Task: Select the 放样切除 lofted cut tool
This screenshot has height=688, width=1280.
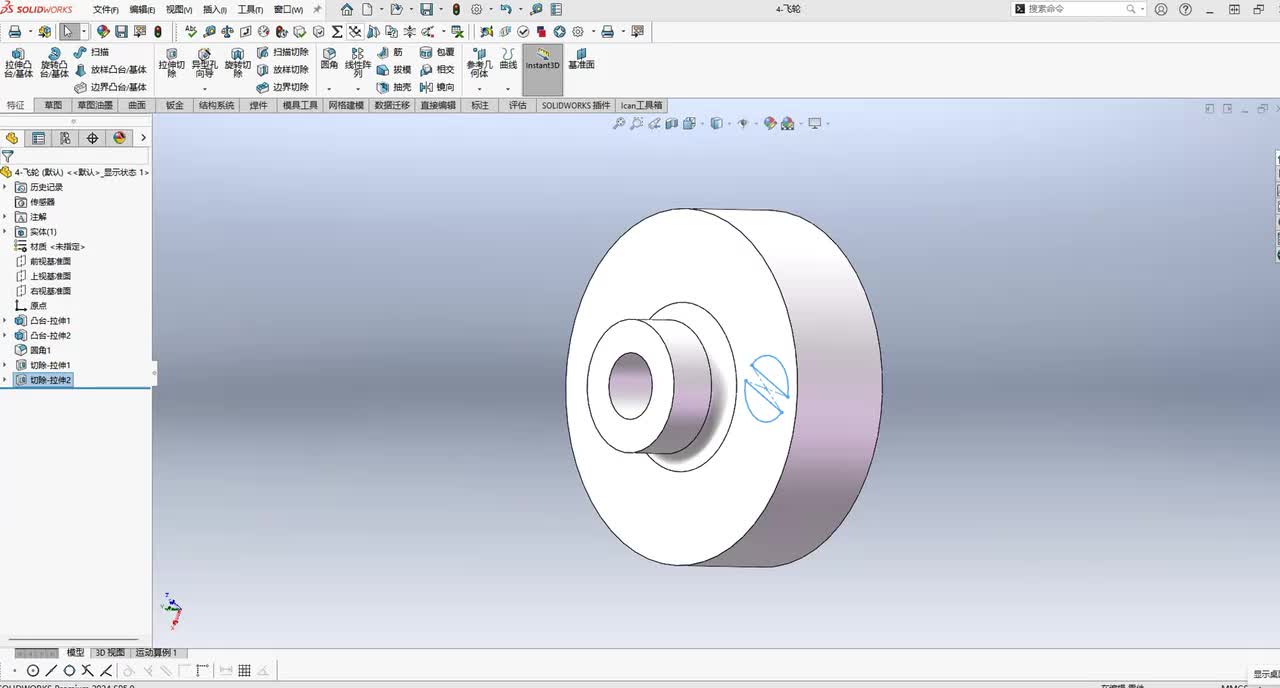Action: [283, 70]
